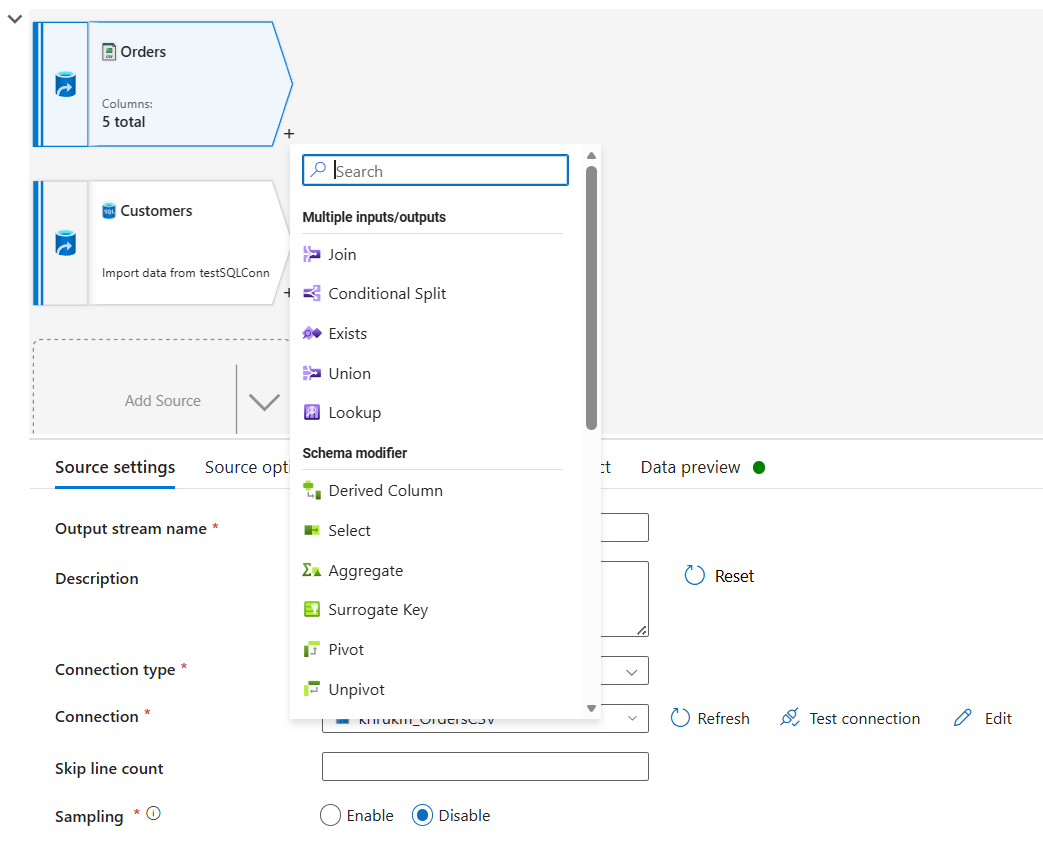The image size is (1043, 860).
Task: Click the Reset circular arrow icon
Action: (x=694, y=575)
